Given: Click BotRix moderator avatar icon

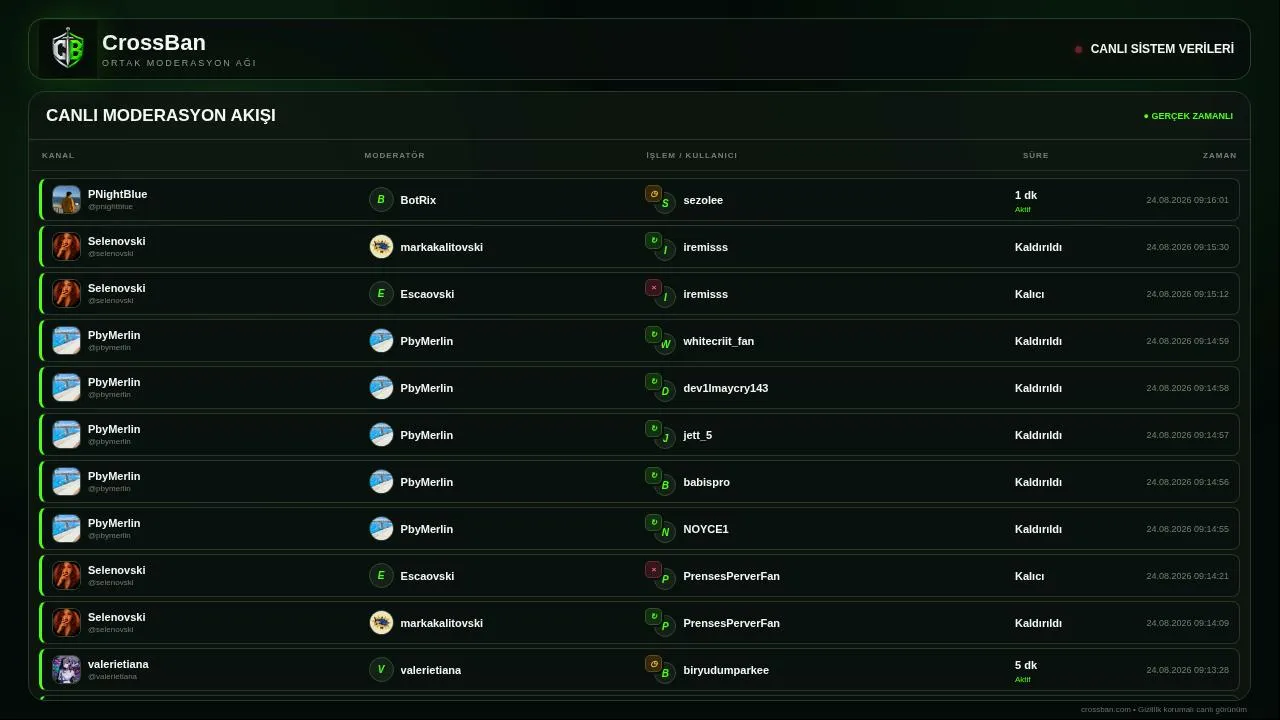Looking at the screenshot, I should pos(381,200).
